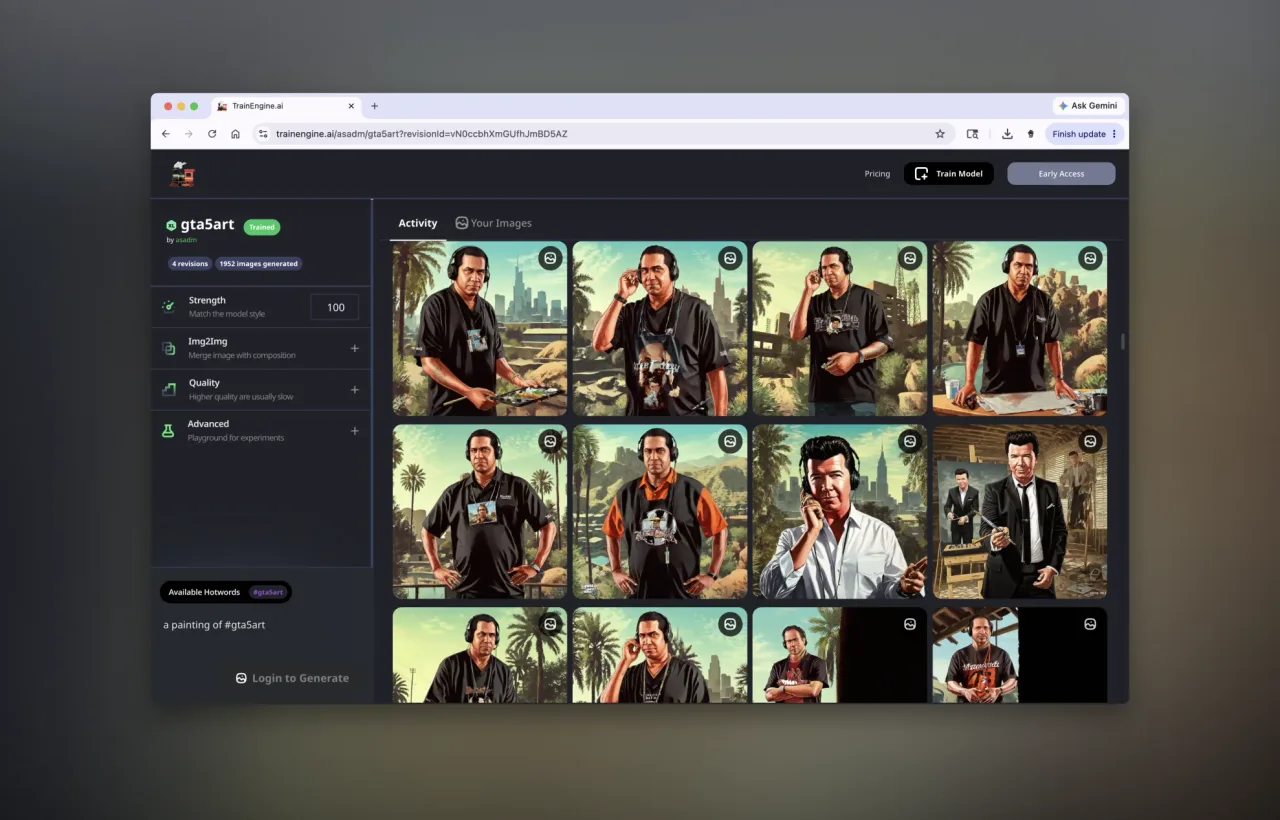Open the white-shirt man on phone thumbnail

pyautogui.click(x=840, y=511)
